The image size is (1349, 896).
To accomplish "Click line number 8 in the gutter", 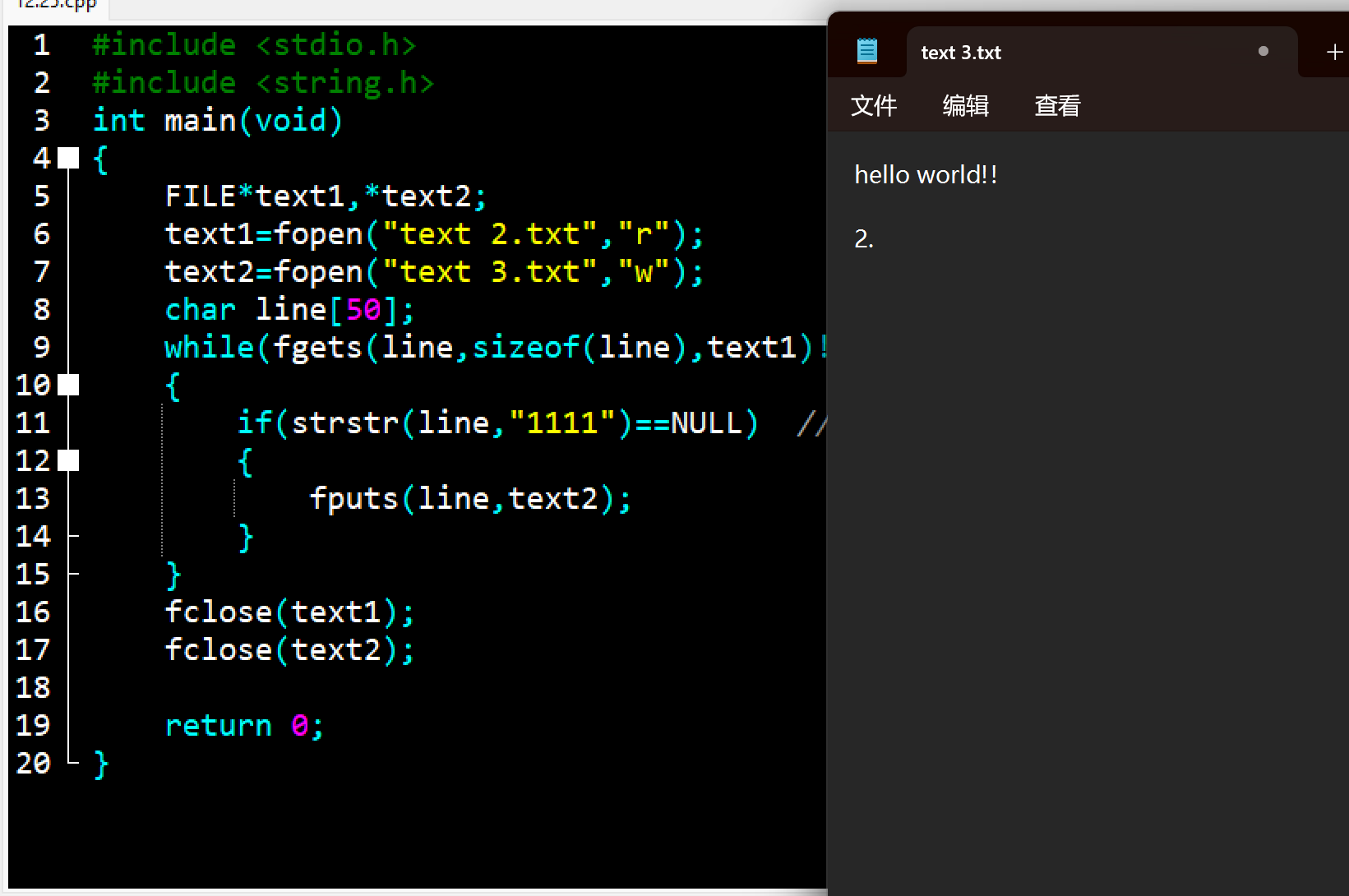I will point(42,310).
